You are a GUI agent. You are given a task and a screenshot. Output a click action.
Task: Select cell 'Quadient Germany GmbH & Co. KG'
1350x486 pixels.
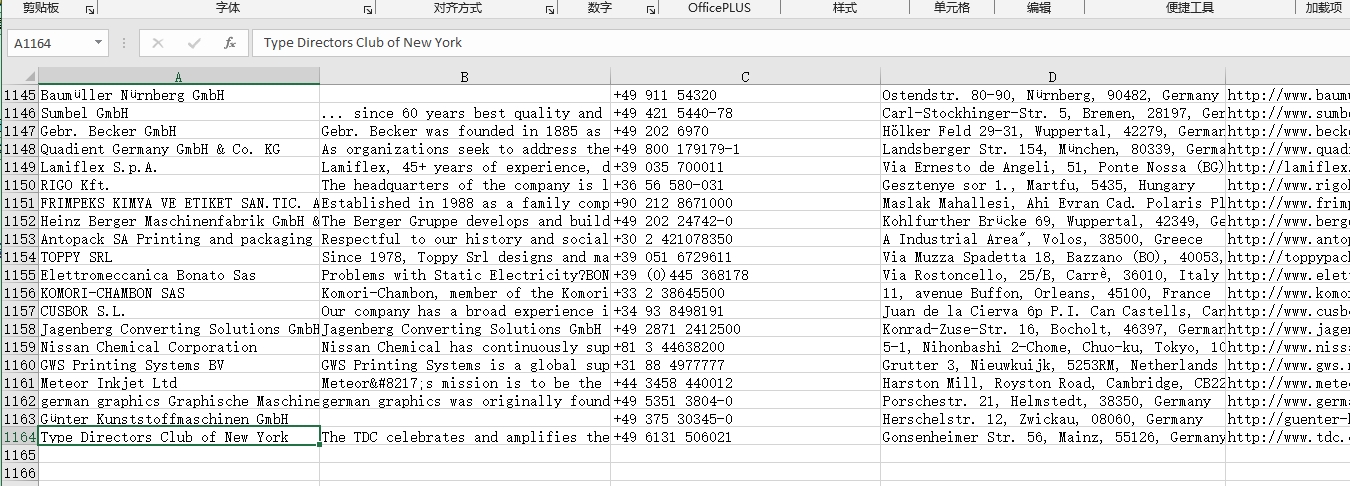[179, 149]
